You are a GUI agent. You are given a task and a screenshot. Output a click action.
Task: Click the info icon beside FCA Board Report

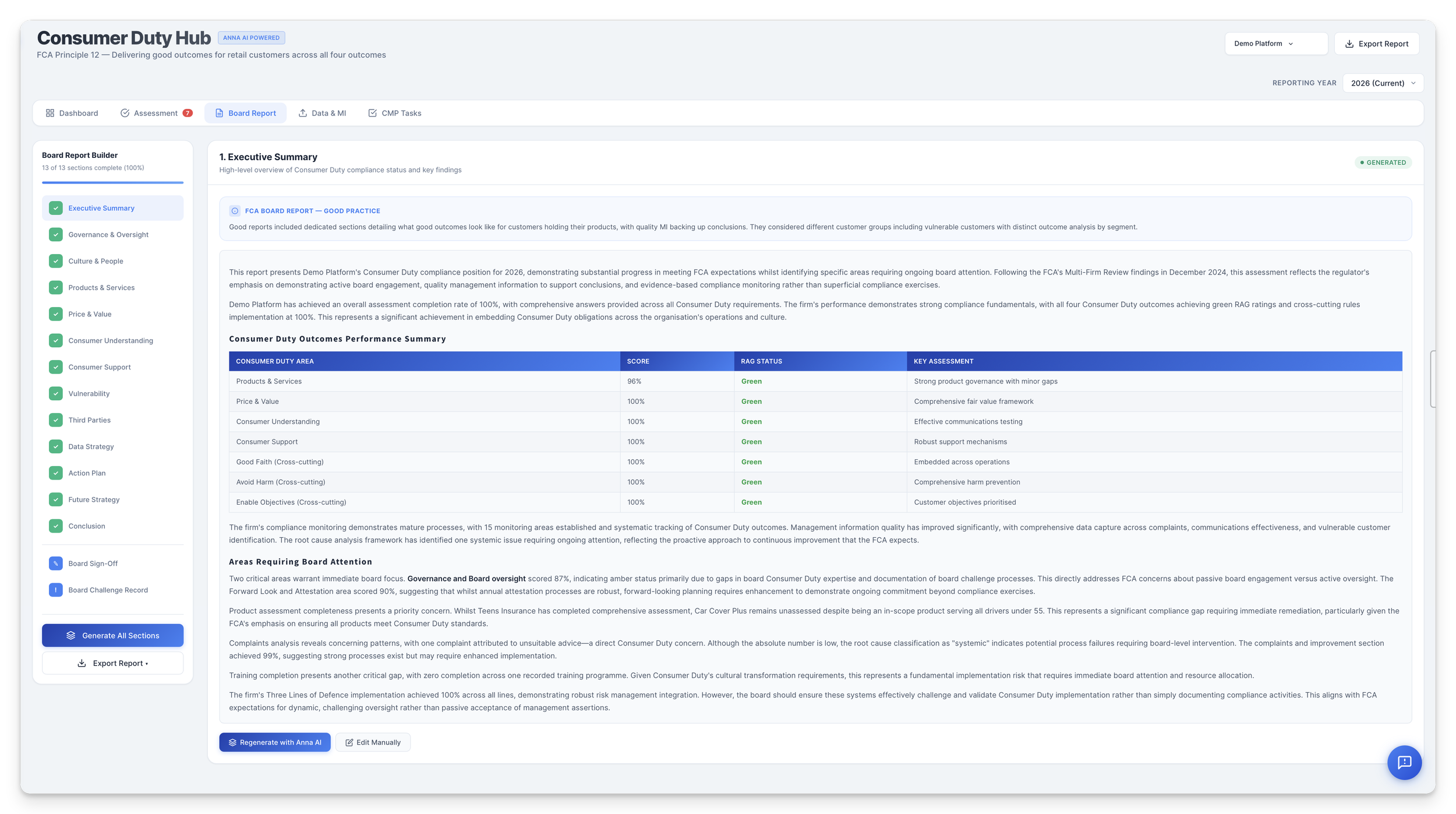pos(235,211)
